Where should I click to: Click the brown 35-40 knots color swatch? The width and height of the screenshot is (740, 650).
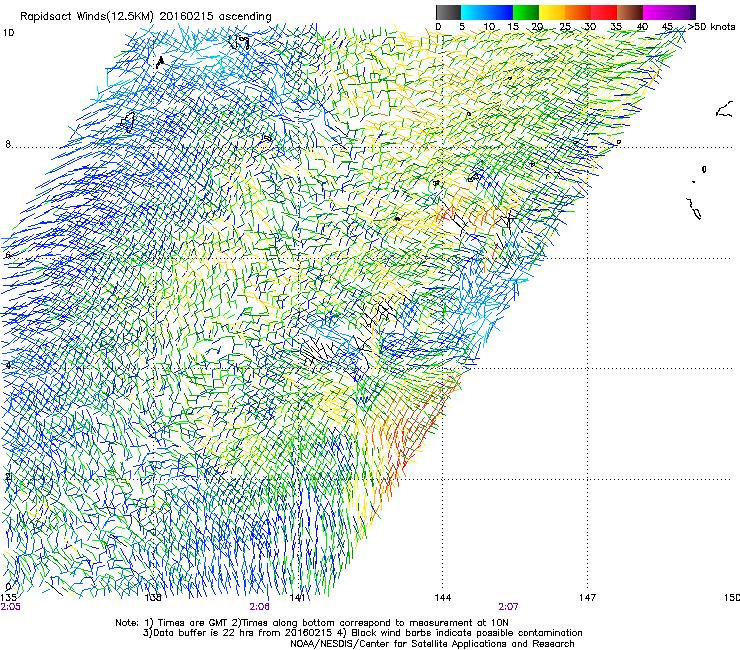click(x=630, y=12)
